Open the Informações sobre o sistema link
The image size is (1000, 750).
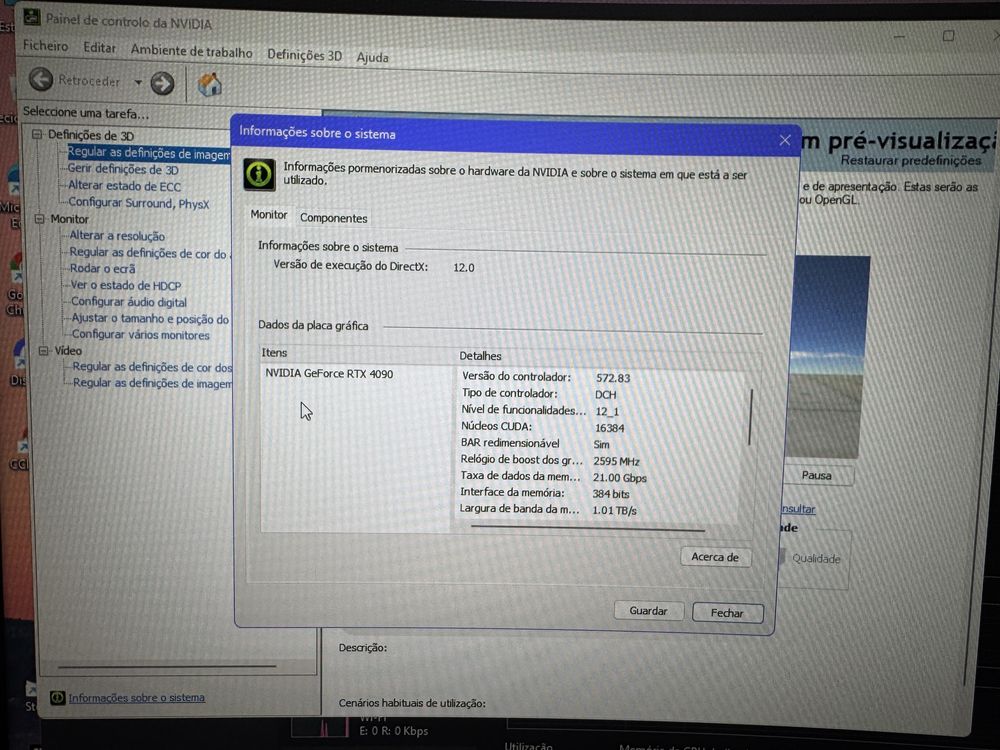click(x=136, y=698)
